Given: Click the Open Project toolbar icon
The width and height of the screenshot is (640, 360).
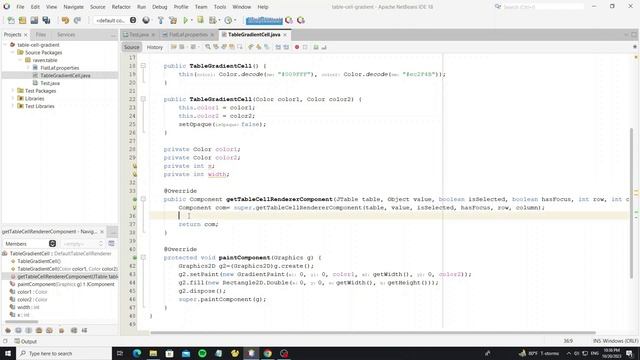Looking at the screenshot, I should pos(34,20).
